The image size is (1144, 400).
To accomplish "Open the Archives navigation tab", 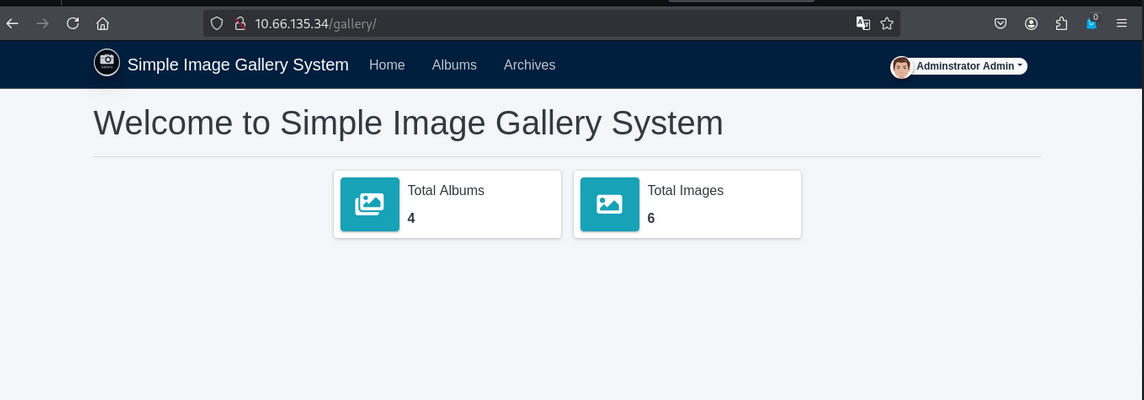I will [x=529, y=65].
